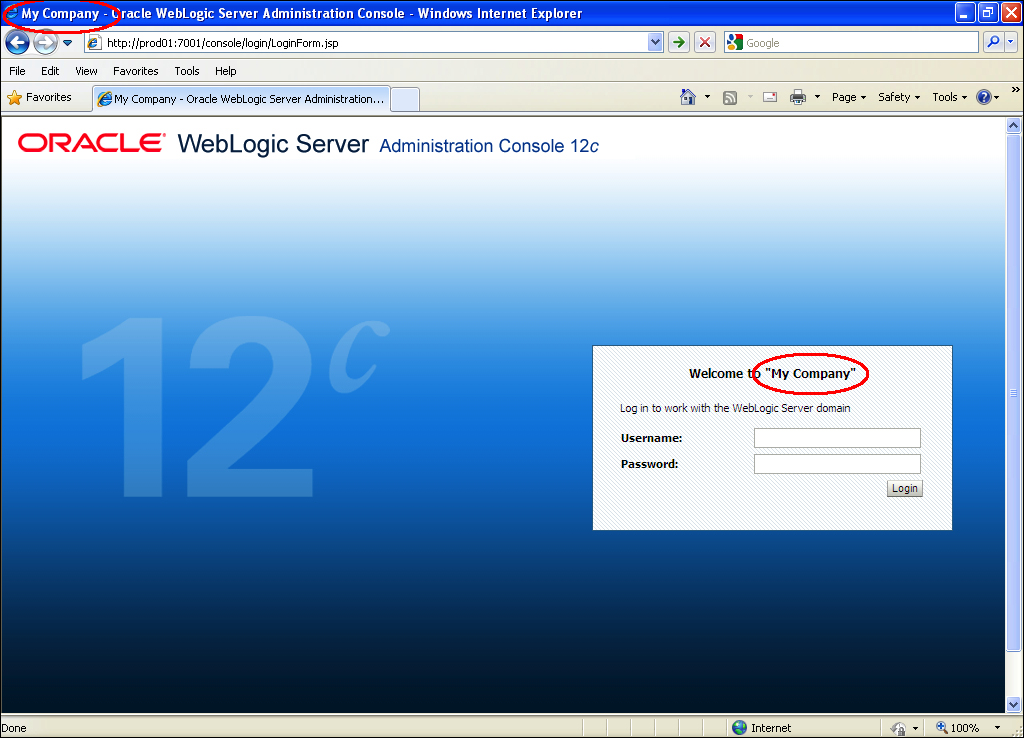Click the Read Mail icon
Screen dimensions: 1024x738
(770, 97)
